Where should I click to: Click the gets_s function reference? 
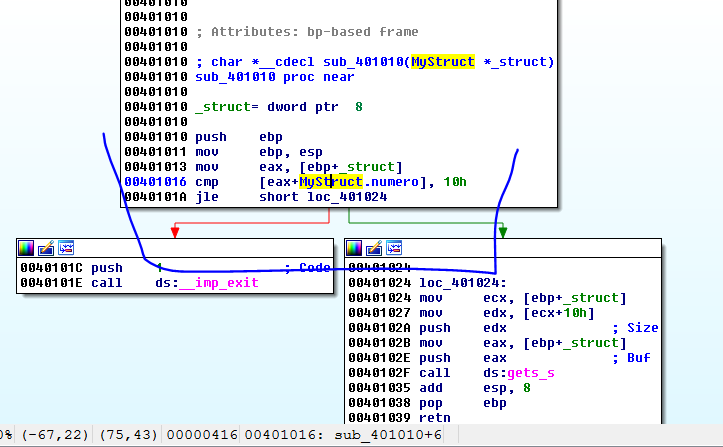(x=530, y=372)
